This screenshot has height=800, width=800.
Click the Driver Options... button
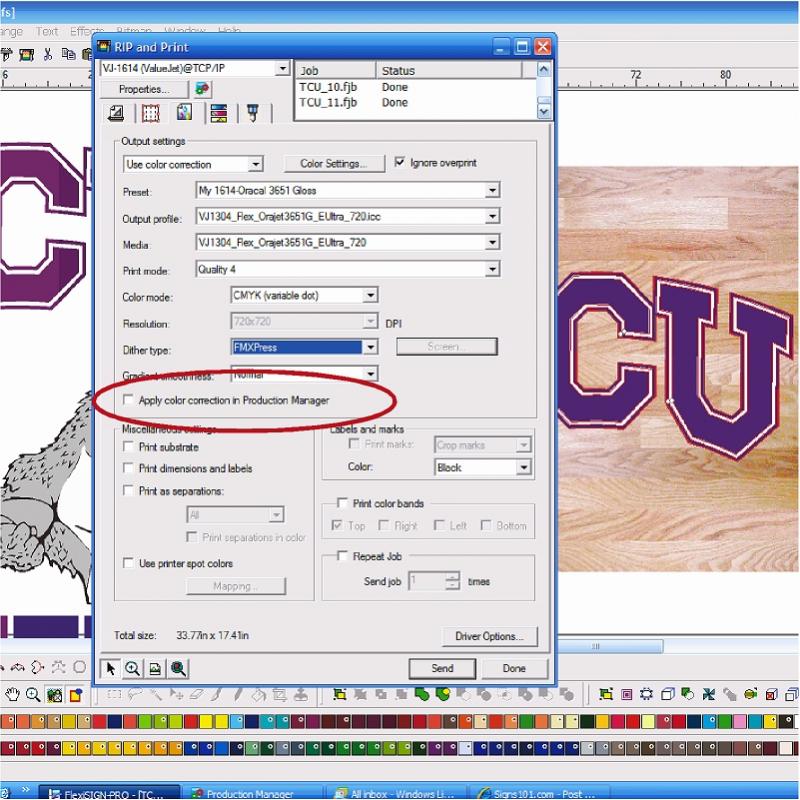(x=489, y=636)
